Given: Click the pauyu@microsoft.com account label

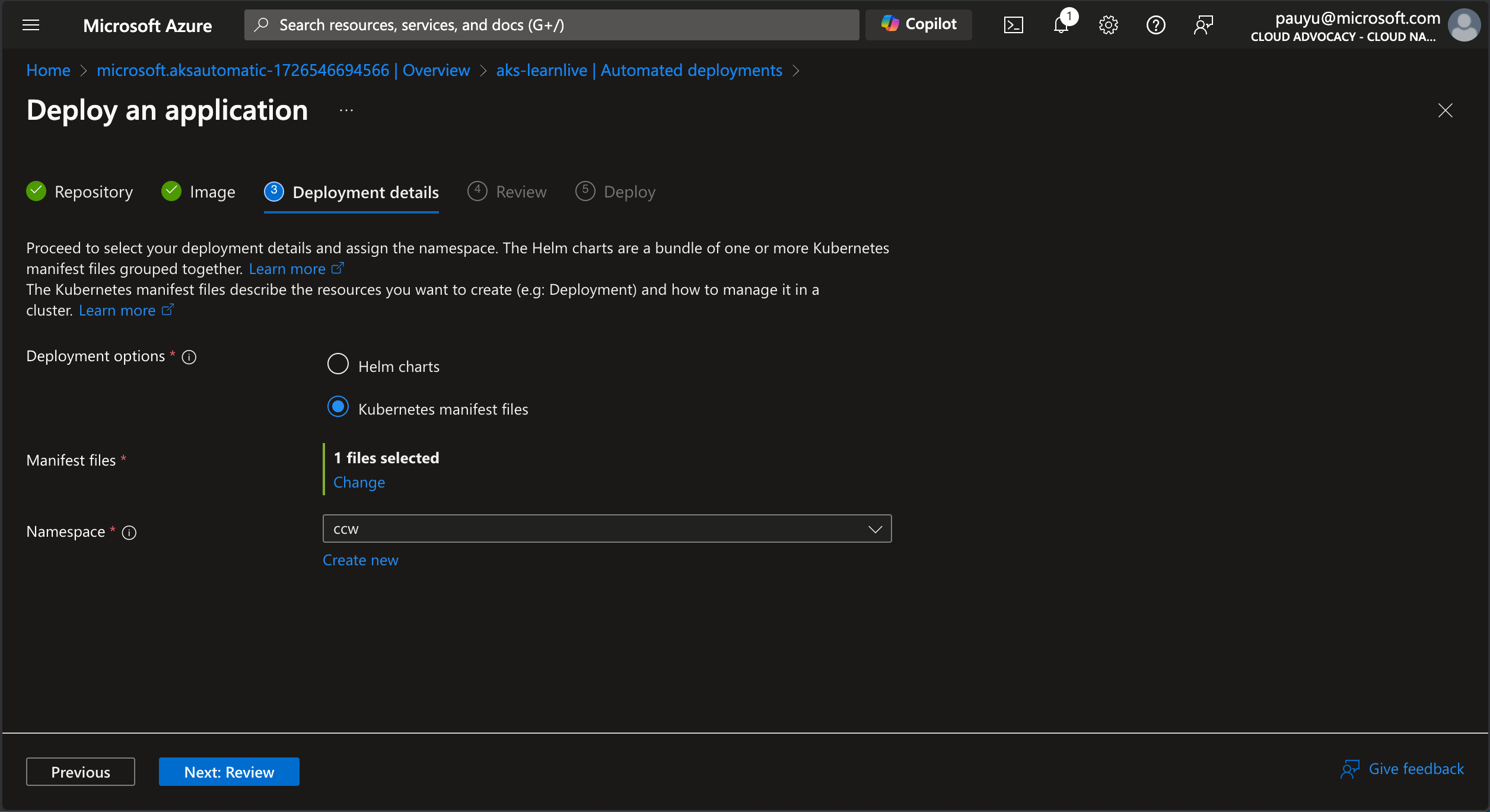Looking at the screenshot, I should 1357,18.
